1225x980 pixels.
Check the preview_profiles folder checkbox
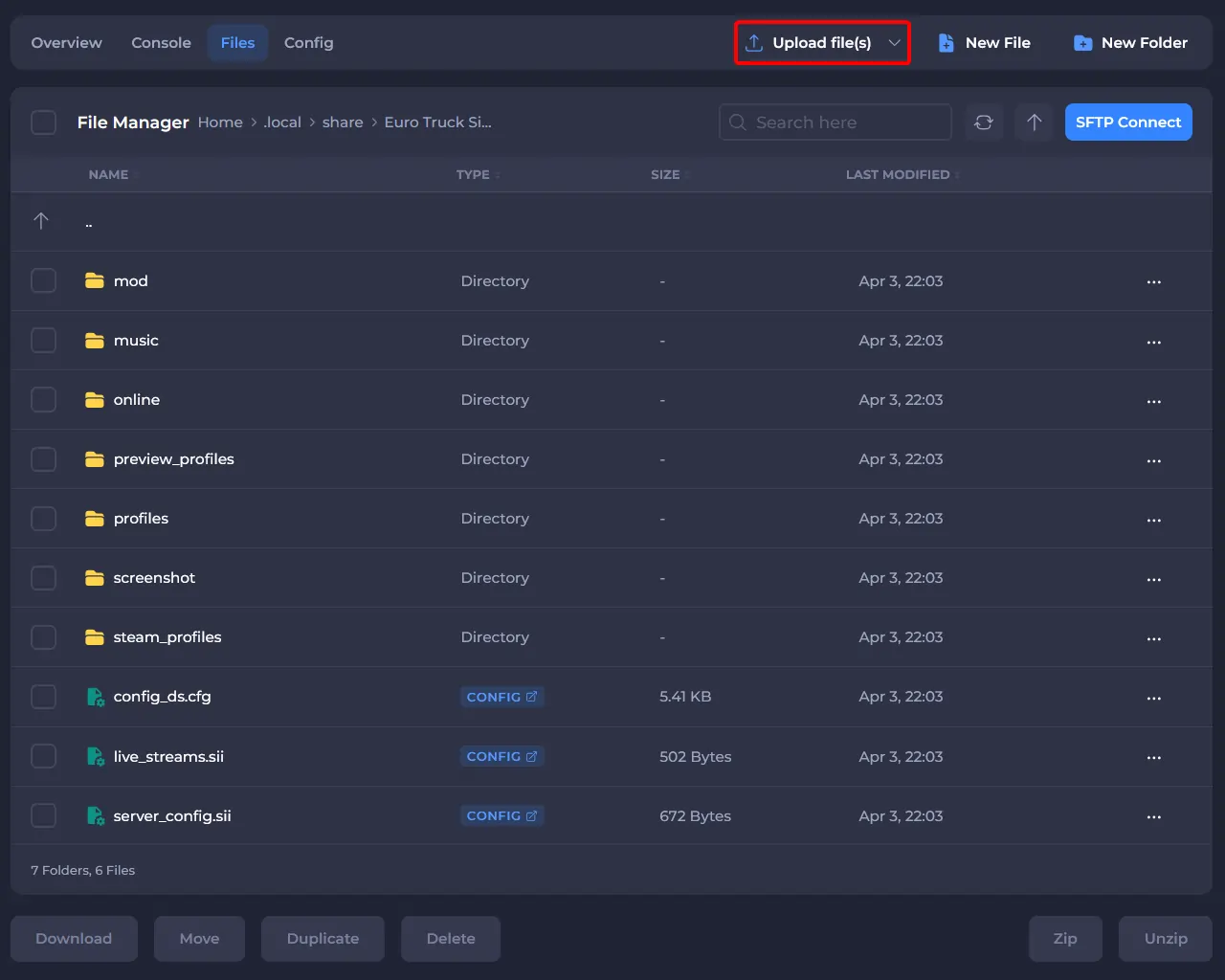coord(44,459)
